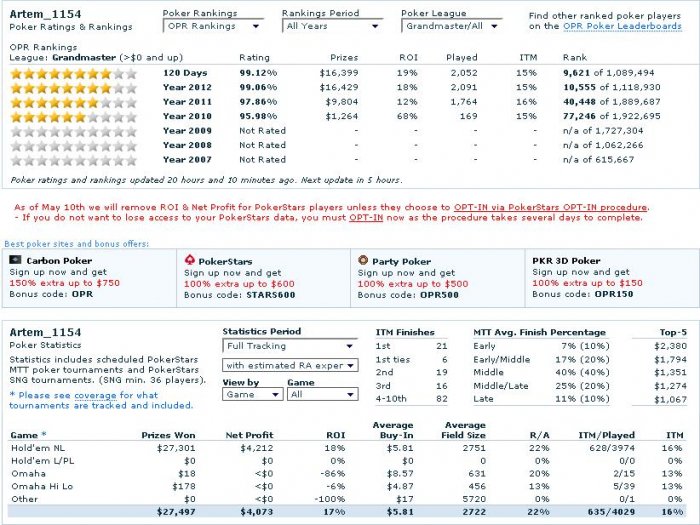
Task: Follow the OPR Poker Leaderboards link
Action: tap(622, 26)
